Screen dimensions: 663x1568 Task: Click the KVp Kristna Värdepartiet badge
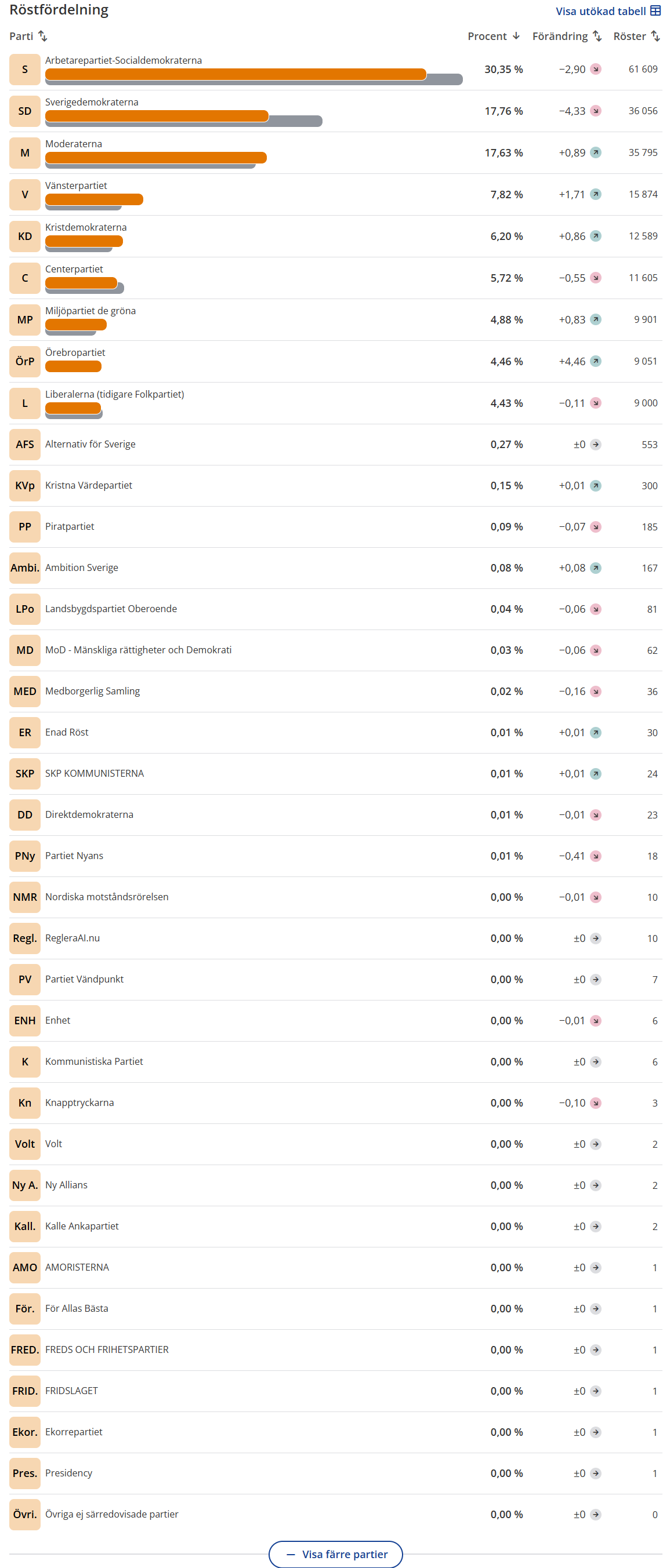(24, 486)
